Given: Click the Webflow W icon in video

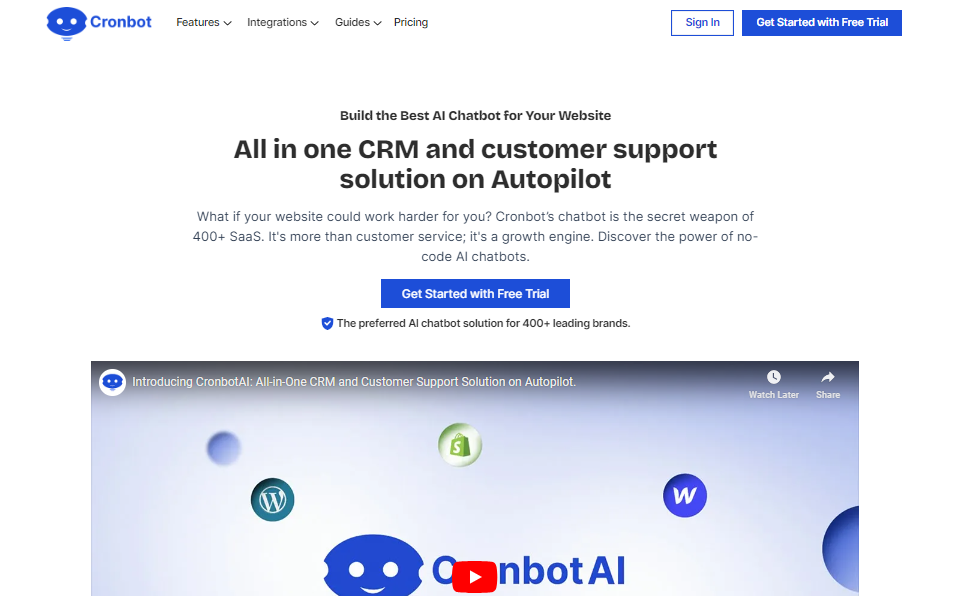Looking at the screenshot, I should pyautogui.click(x=685, y=495).
